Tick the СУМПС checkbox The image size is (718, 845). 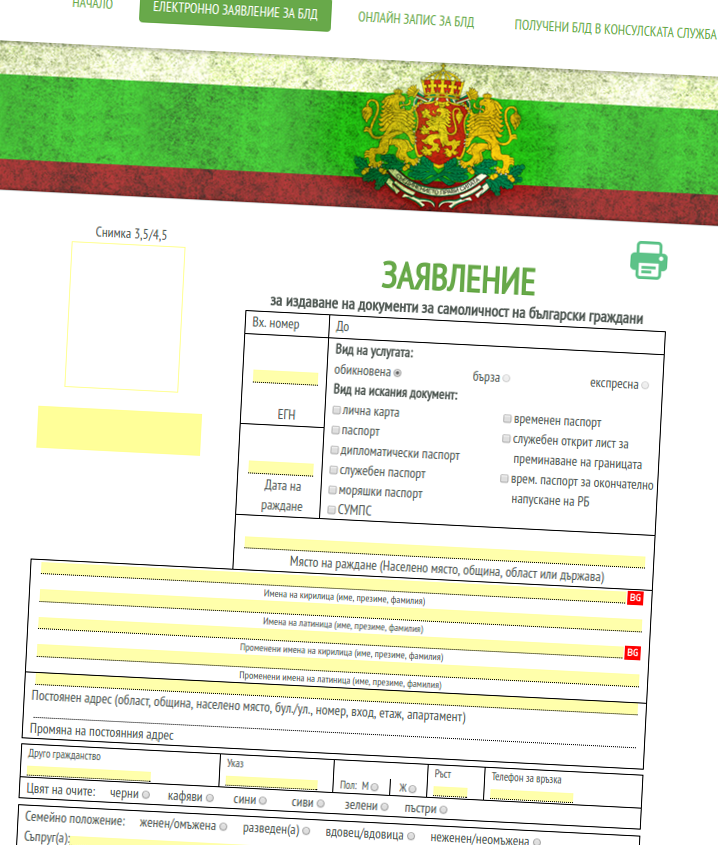(x=333, y=509)
